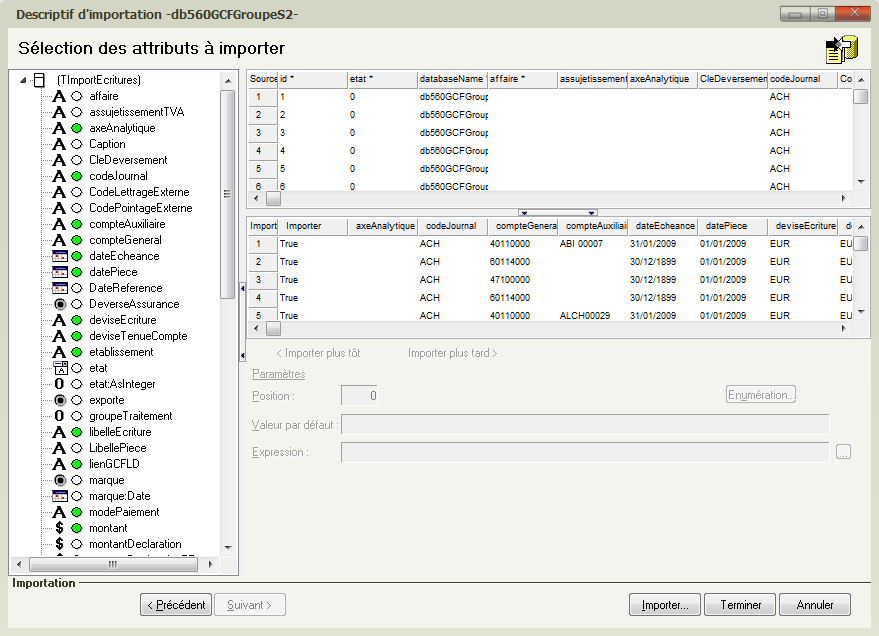879x636 pixels.
Task: Click 'codeJournal' column header in source grid
Action: [802, 80]
